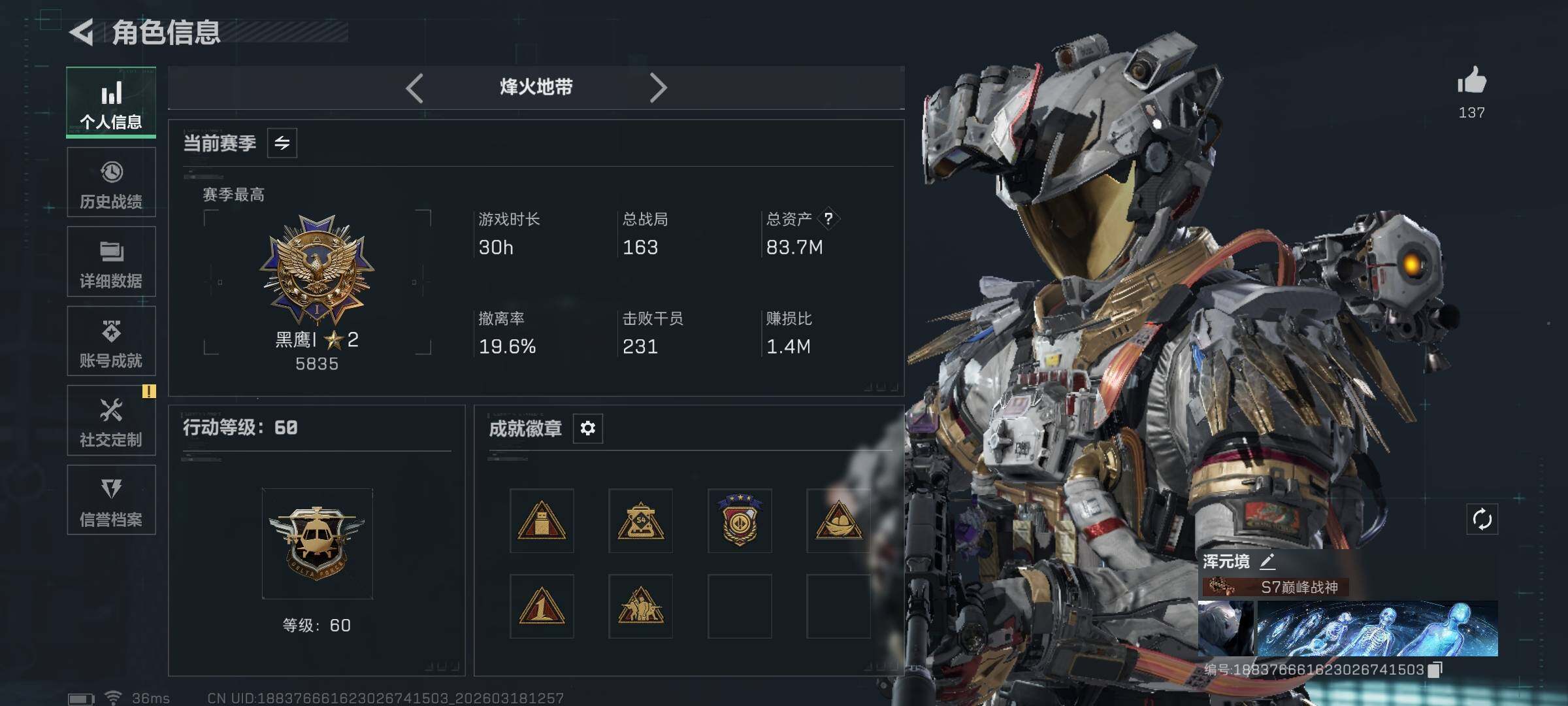Click the skeleton-themed name card banner
This screenshot has width=1568, height=706.
click(1377, 629)
